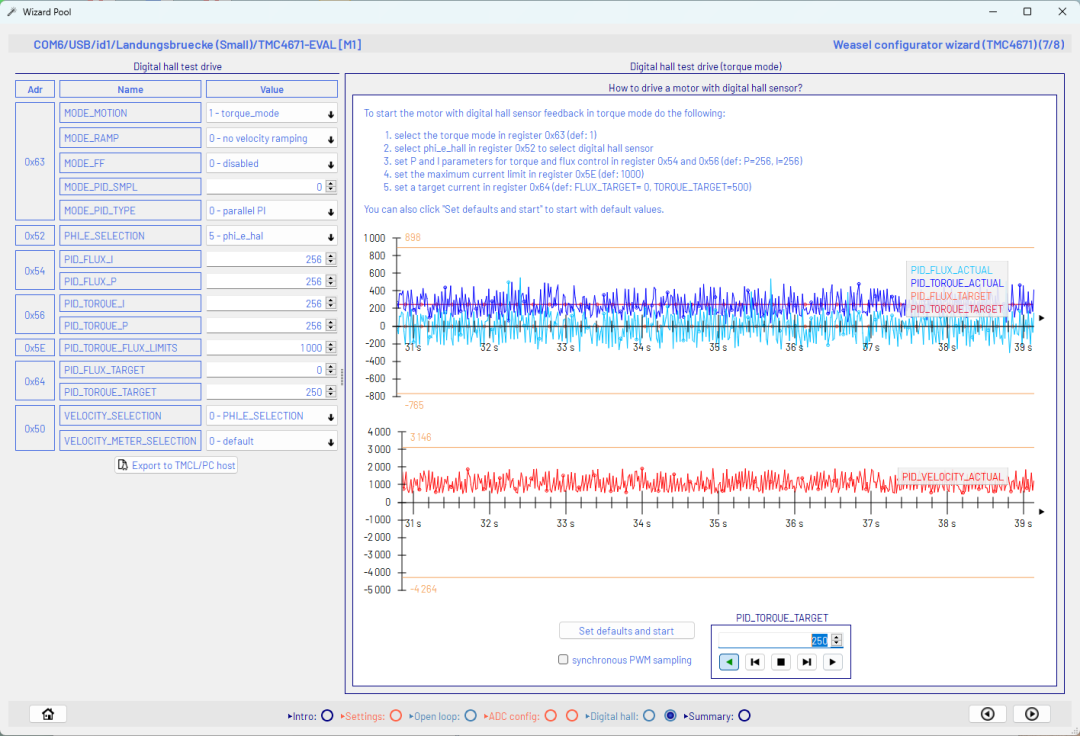
Task: Open the MODE_PID_TYPE dropdown
Action: point(271,211)
